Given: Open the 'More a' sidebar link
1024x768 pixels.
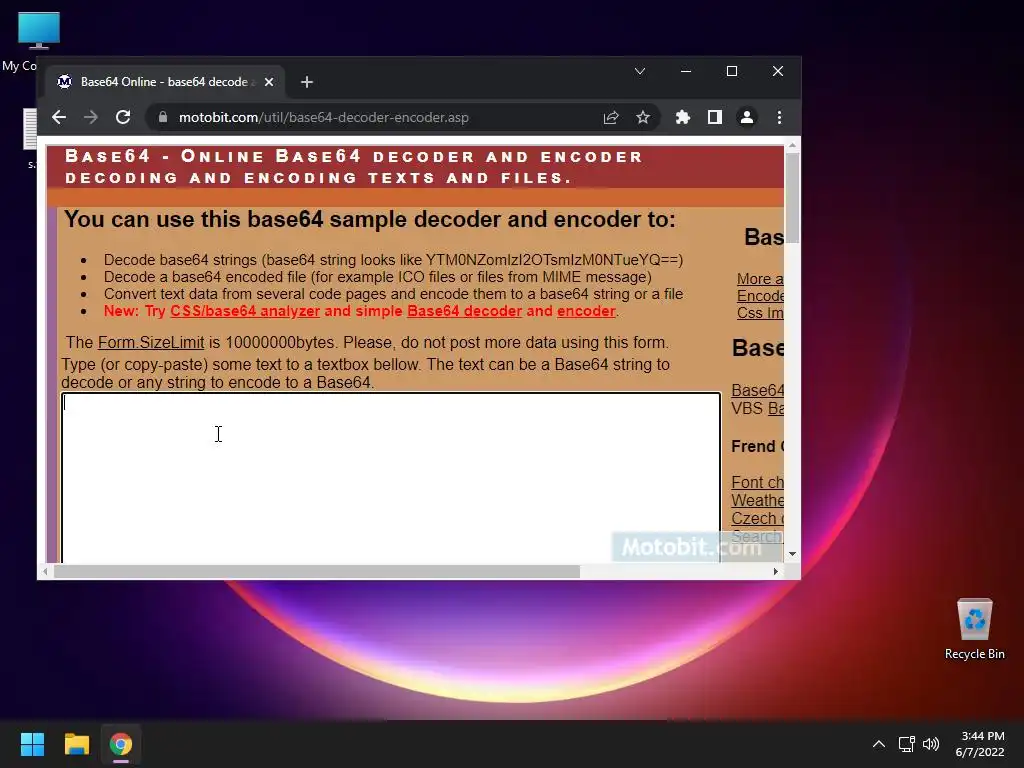Looking at the screenshot, I should 760,279.
